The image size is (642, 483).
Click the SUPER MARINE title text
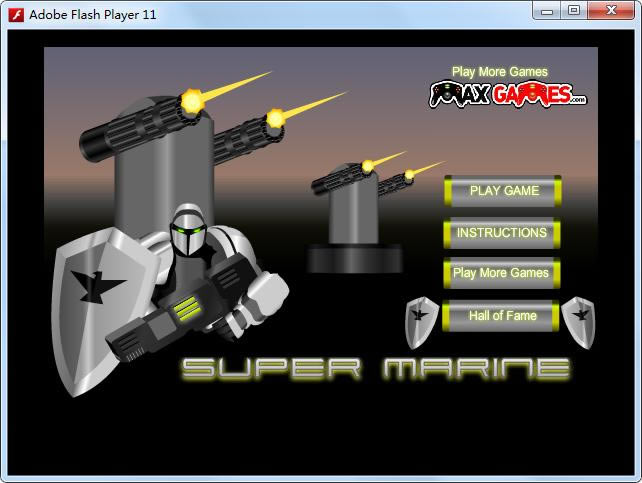click(375, 368)
